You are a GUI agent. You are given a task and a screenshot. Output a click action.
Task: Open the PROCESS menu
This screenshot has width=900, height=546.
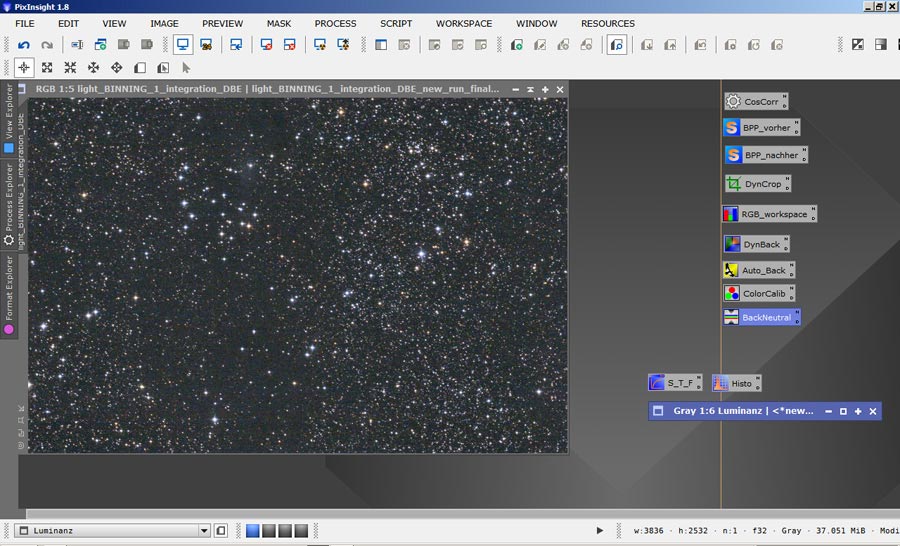click(x=335, y=24)
